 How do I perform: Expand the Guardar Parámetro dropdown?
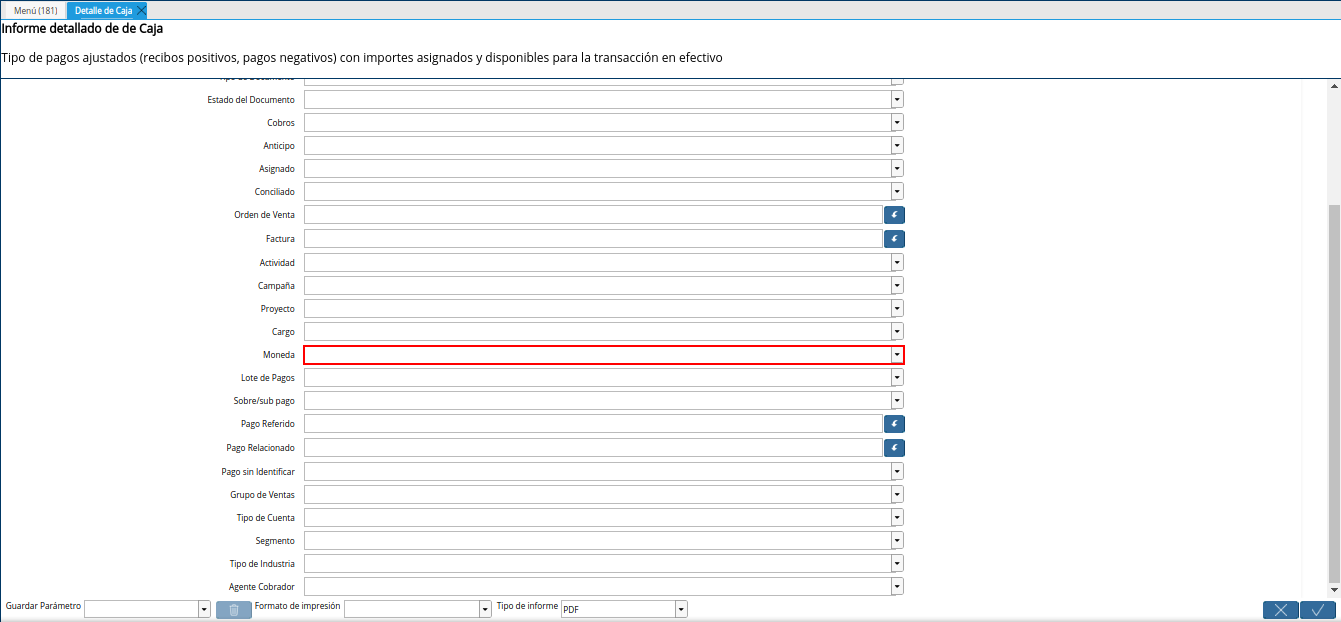tap(202, 608)
